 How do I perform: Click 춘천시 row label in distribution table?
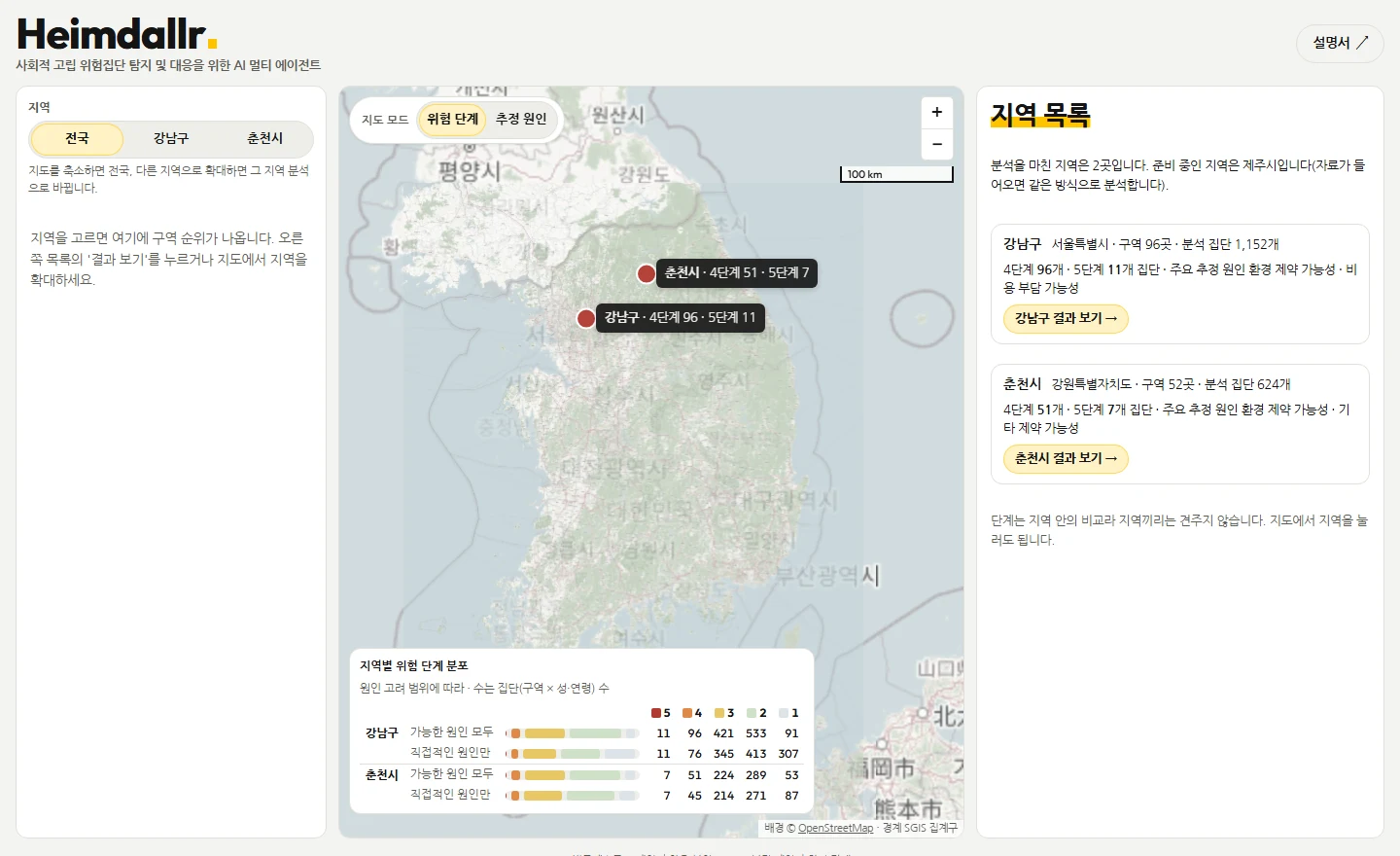point(382,775)
